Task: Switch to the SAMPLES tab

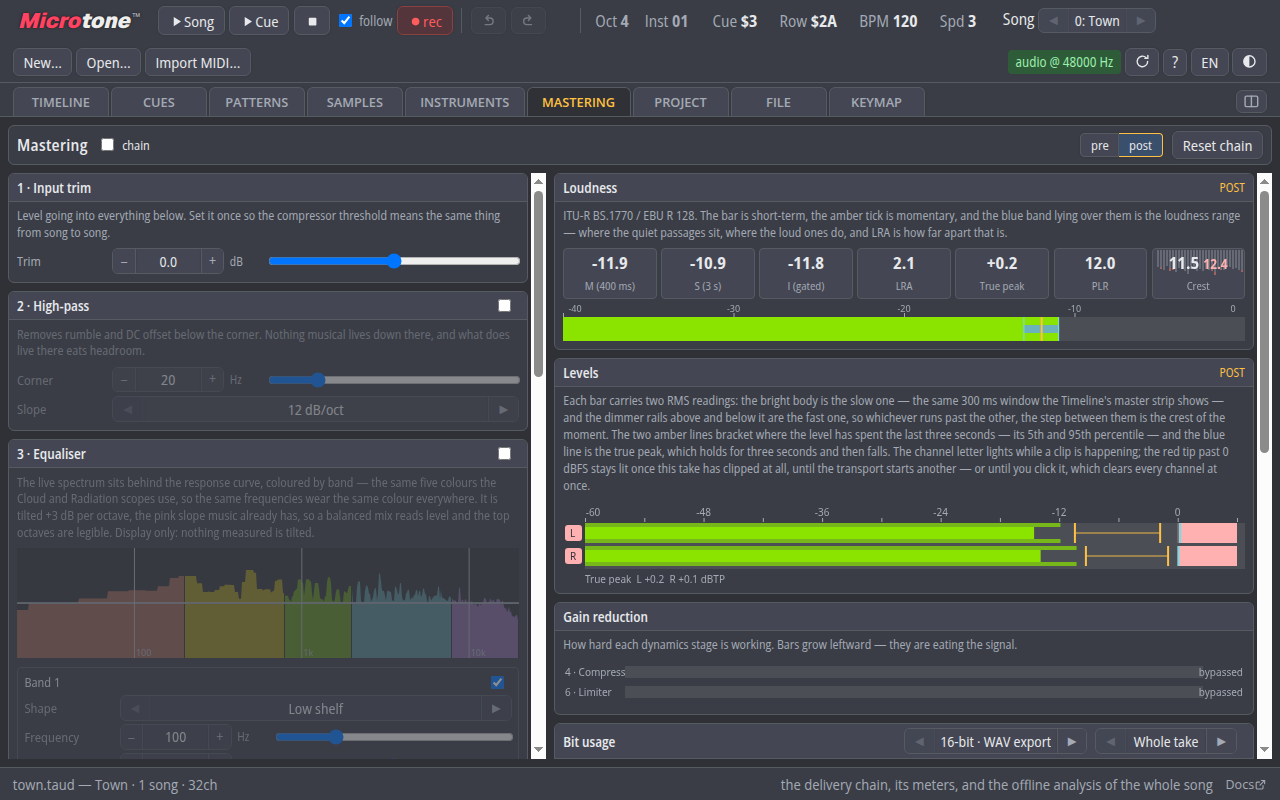Action: point(354,102)
